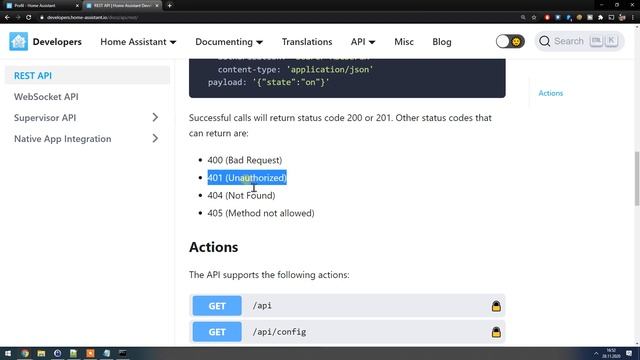Open a new browser tab with the plus icon
Image resolution: width=640 pixels, height=360 pixels.
(169, 6)
